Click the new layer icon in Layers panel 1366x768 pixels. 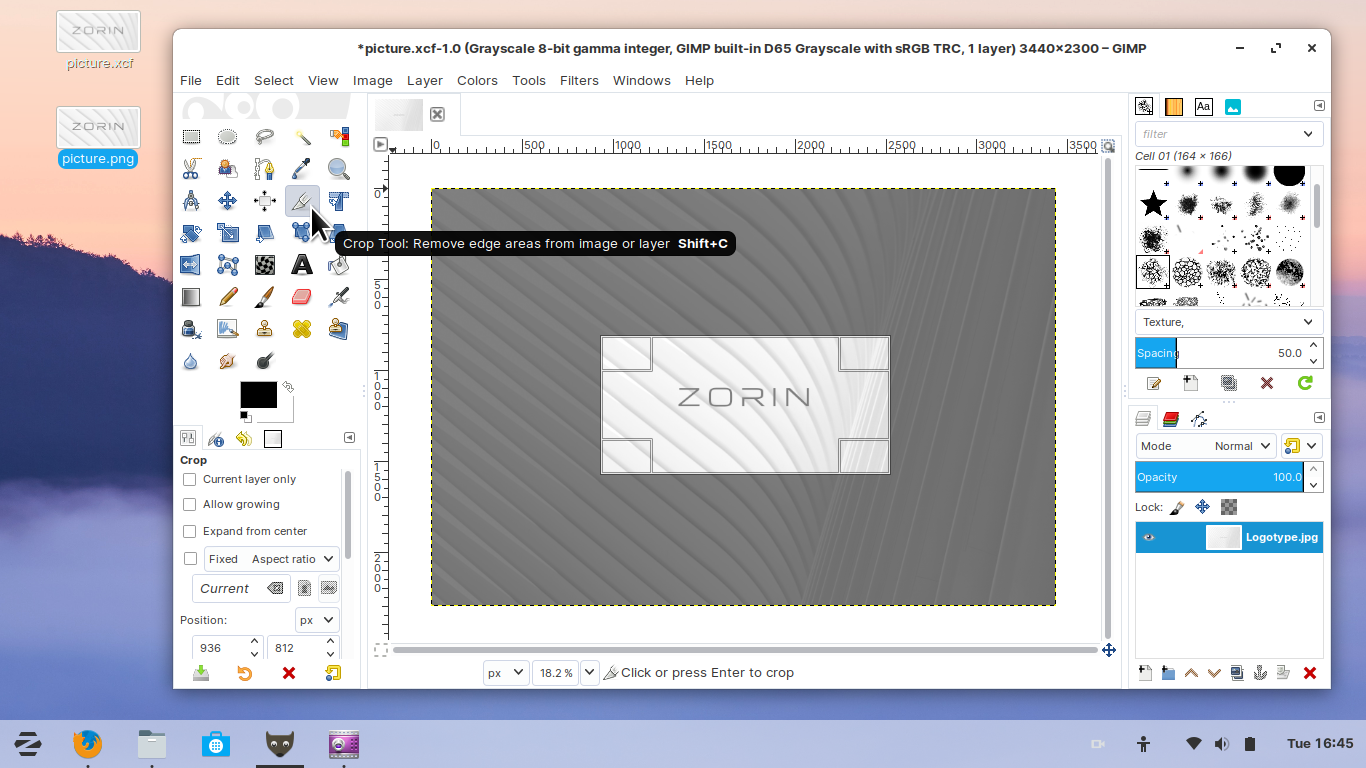1146,673
